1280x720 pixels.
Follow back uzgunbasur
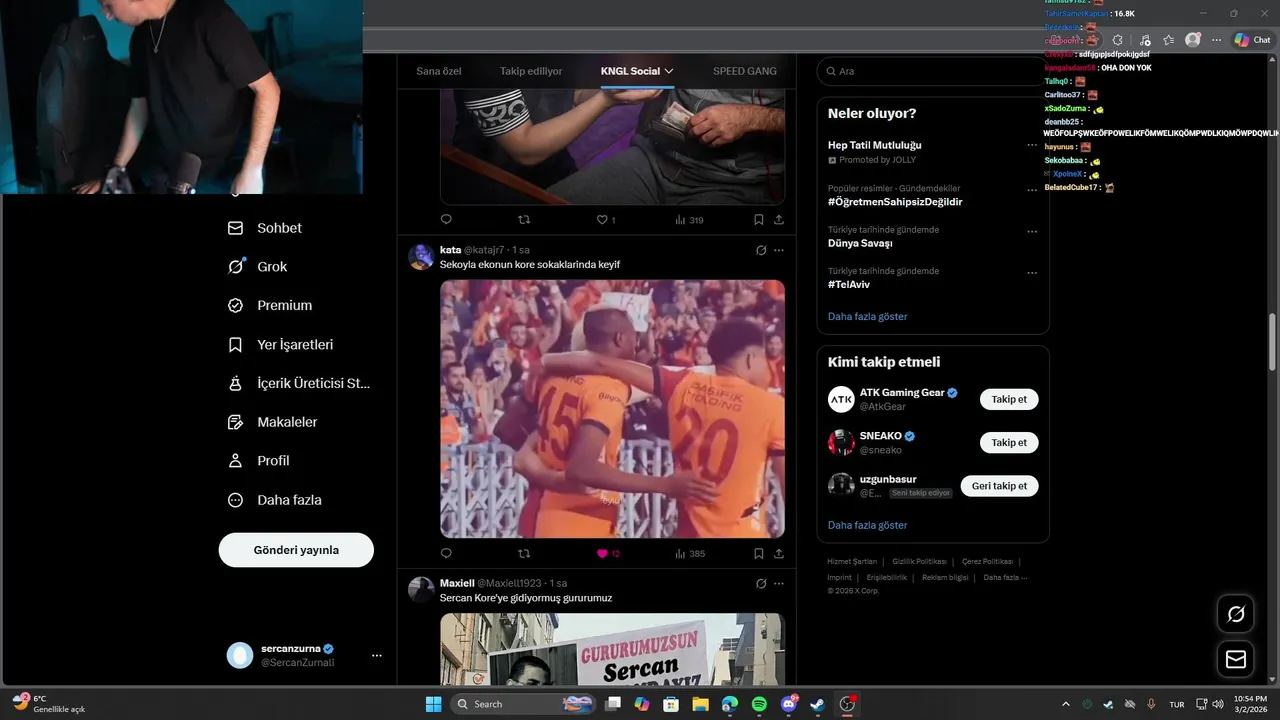(x=999, y=486)
